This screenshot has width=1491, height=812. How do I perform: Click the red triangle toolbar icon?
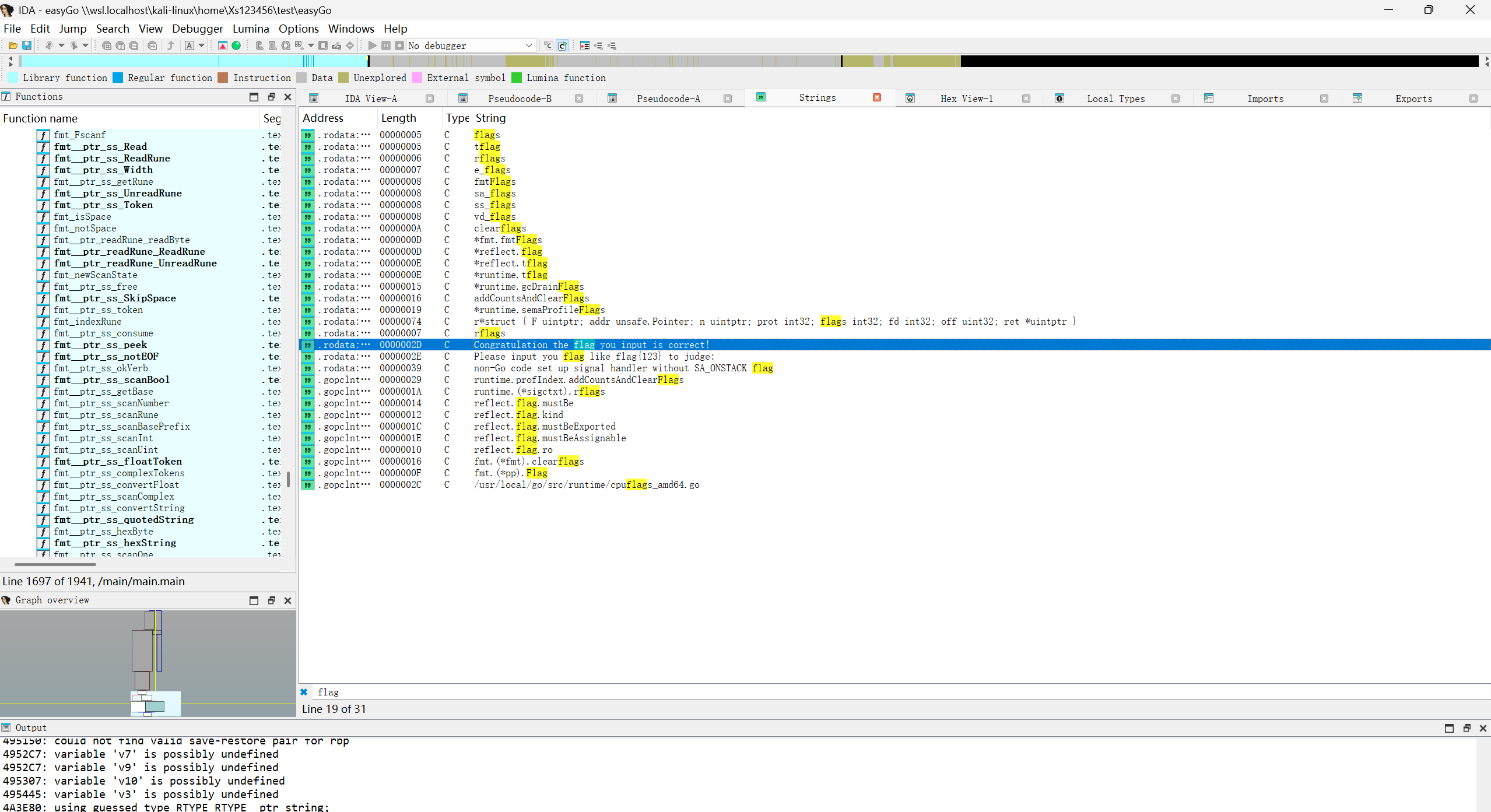tap(223, 45)
